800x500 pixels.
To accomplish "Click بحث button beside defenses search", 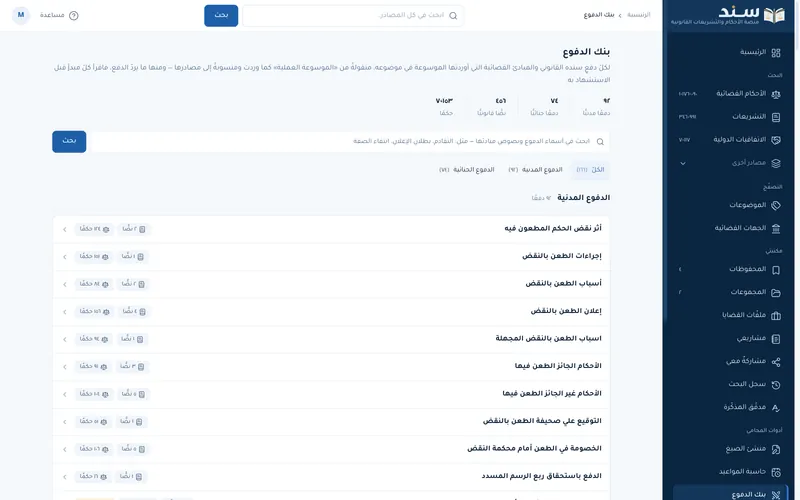I will tap(69, 141).
